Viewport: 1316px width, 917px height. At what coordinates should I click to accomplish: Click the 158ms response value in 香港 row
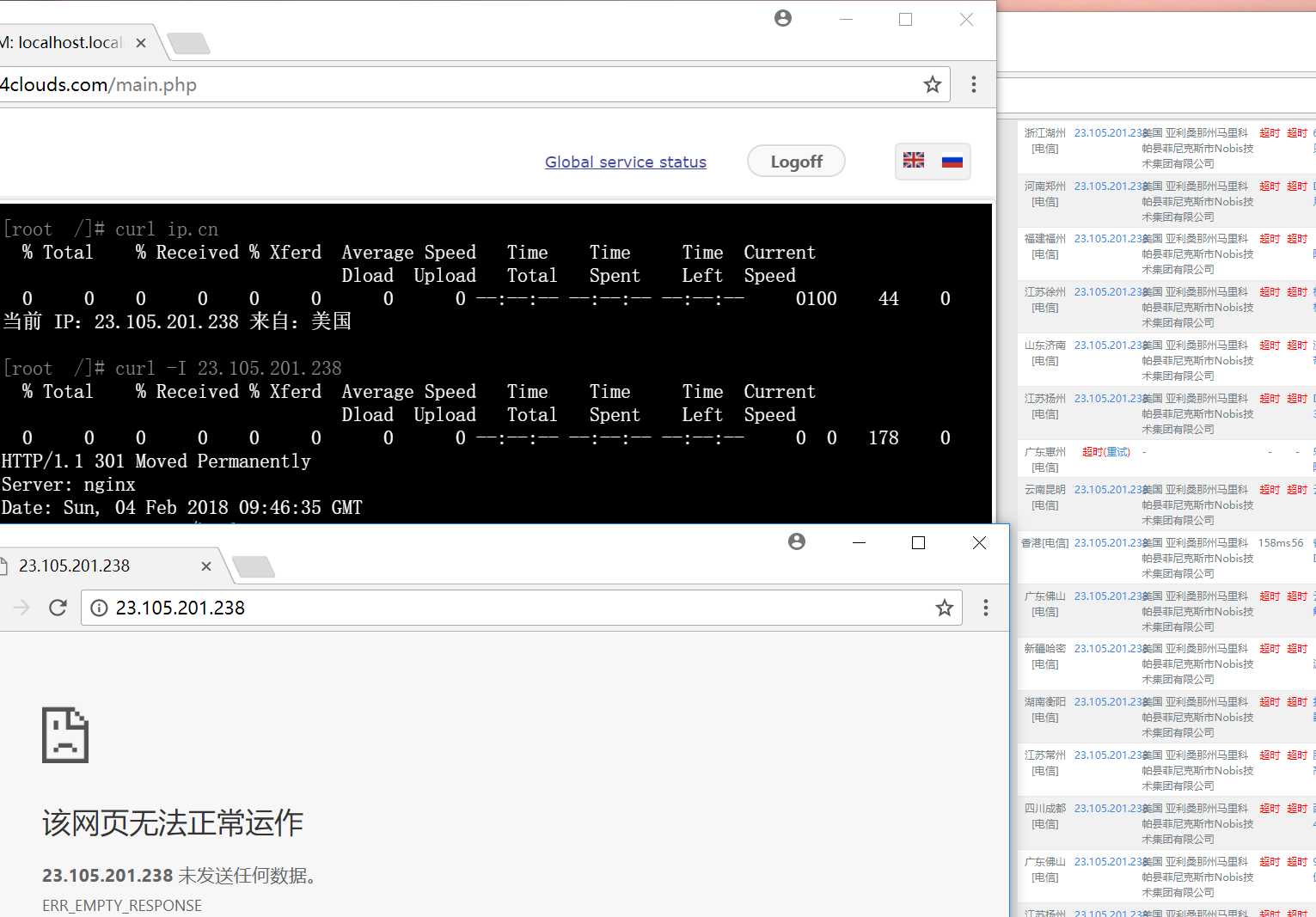1274,543
